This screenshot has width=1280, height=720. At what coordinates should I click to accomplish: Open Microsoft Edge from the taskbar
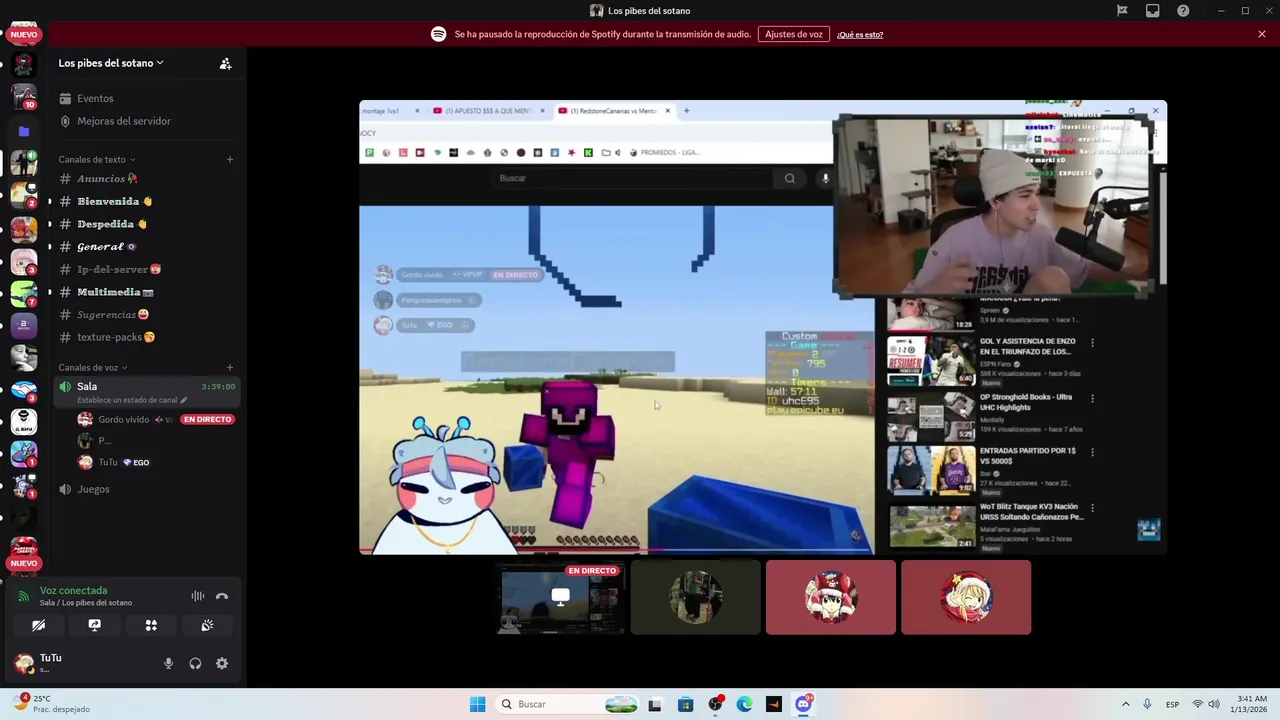(x=744, y=704)
